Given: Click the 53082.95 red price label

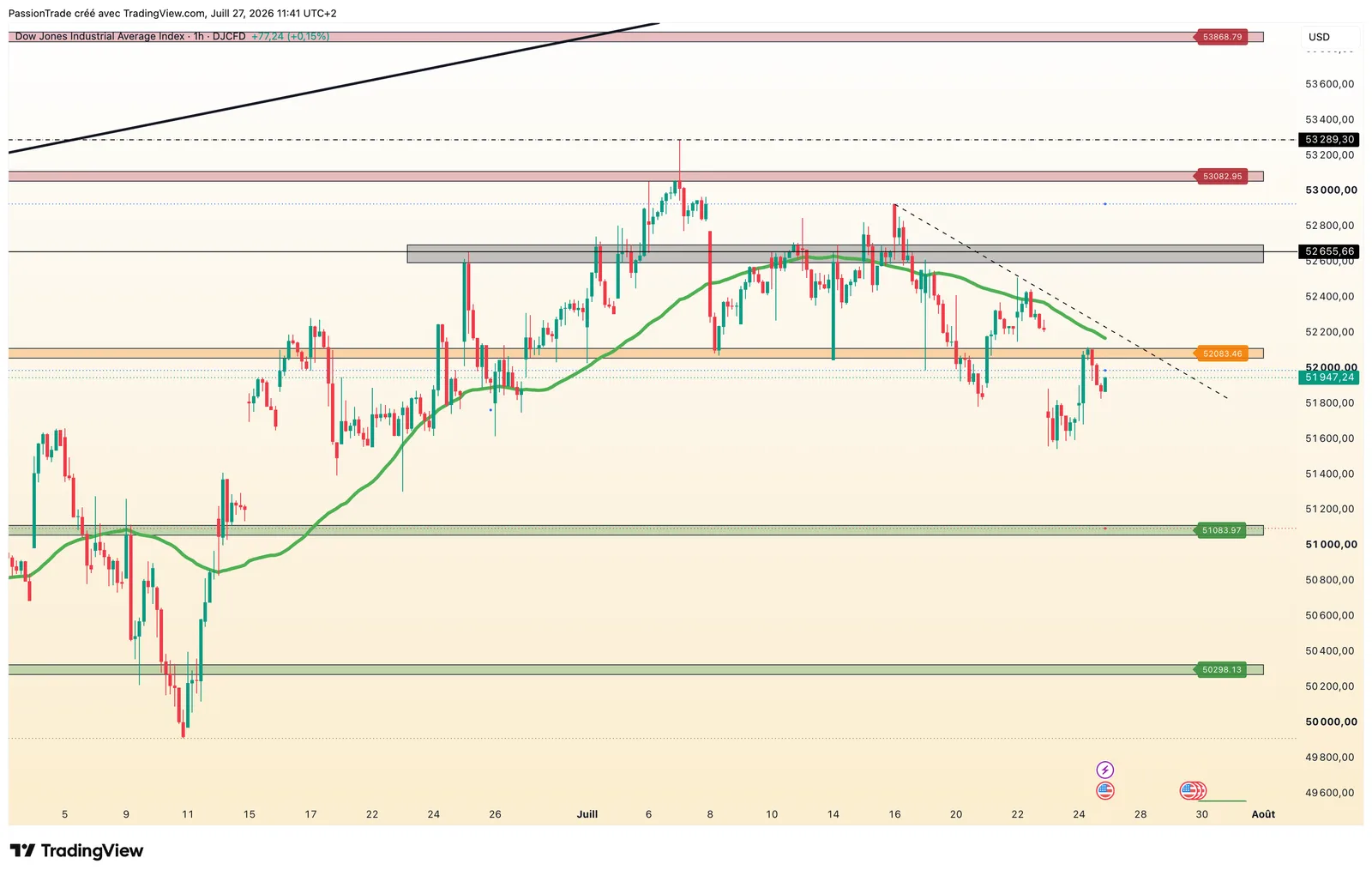Looking at the screenshot, I should (x=1222, y=177).
